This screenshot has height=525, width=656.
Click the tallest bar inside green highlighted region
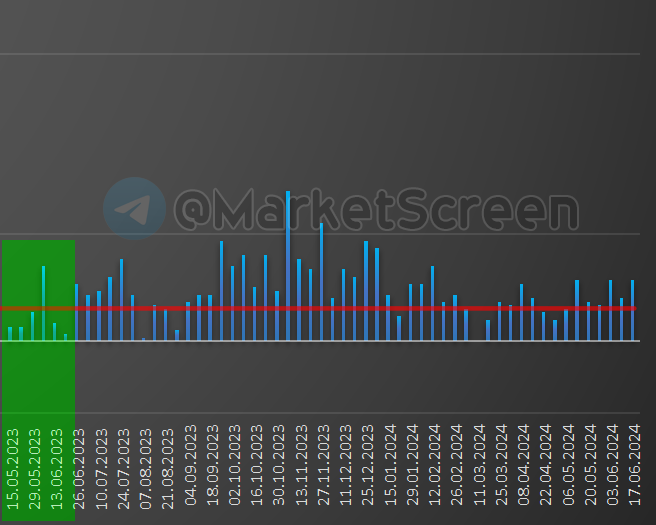tap(44, 303)
